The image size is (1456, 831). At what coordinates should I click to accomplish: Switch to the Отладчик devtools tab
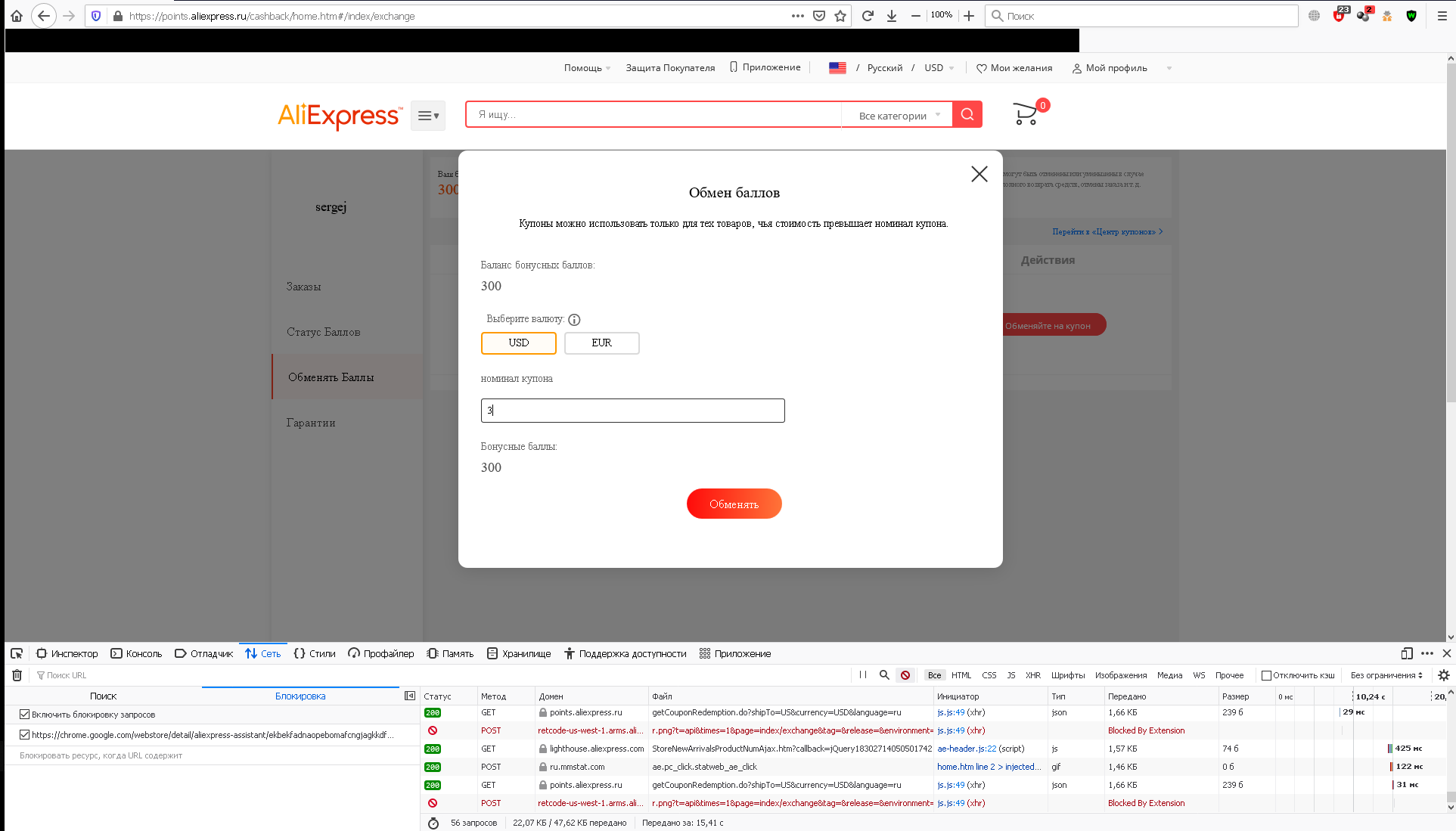pos(204,653)
